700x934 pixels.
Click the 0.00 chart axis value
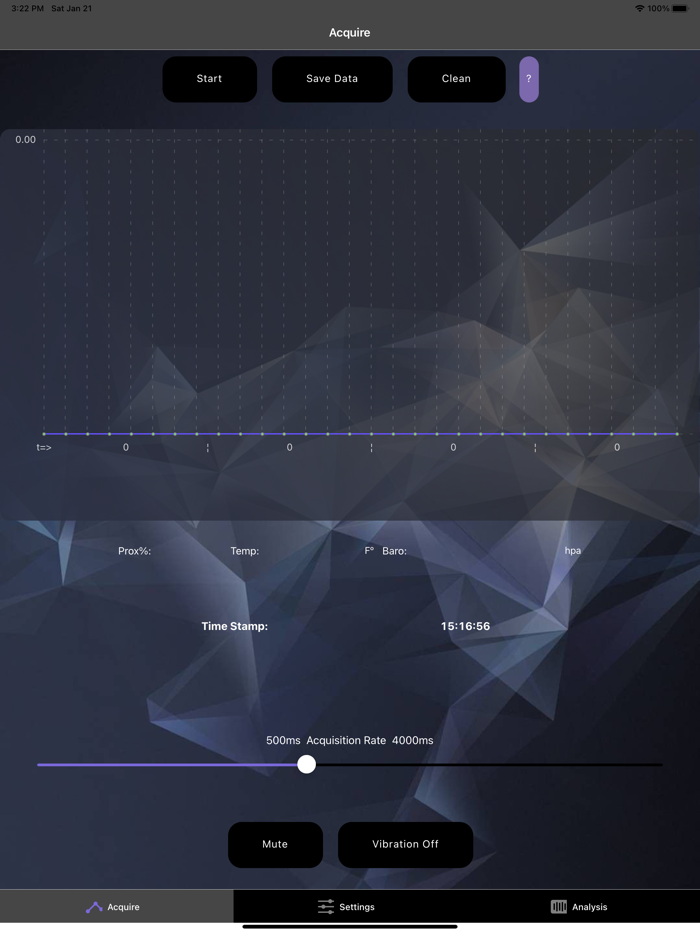pyautogui.click(x=26, y=139)
